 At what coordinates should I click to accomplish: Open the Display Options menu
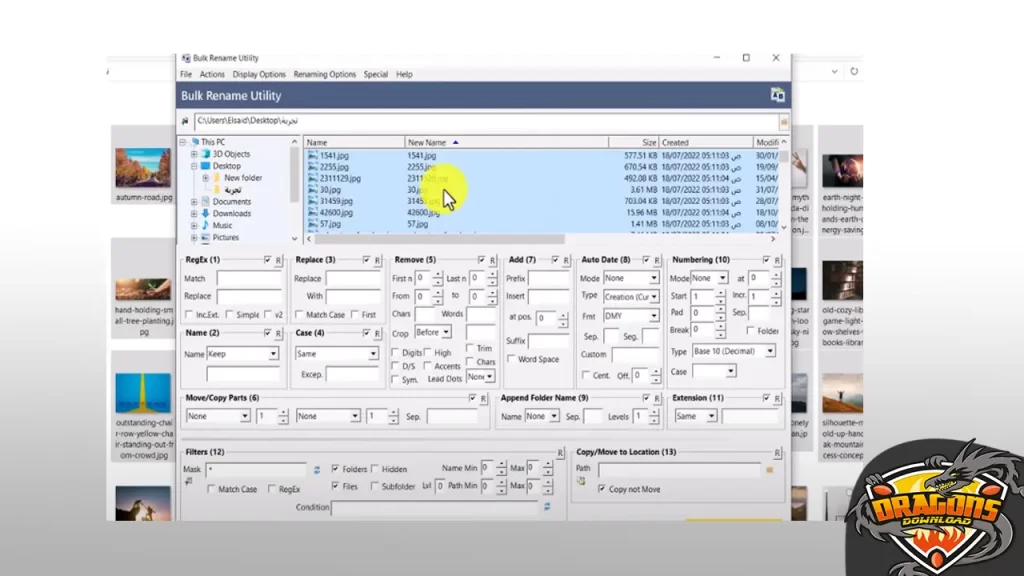[x=259, y=74]
